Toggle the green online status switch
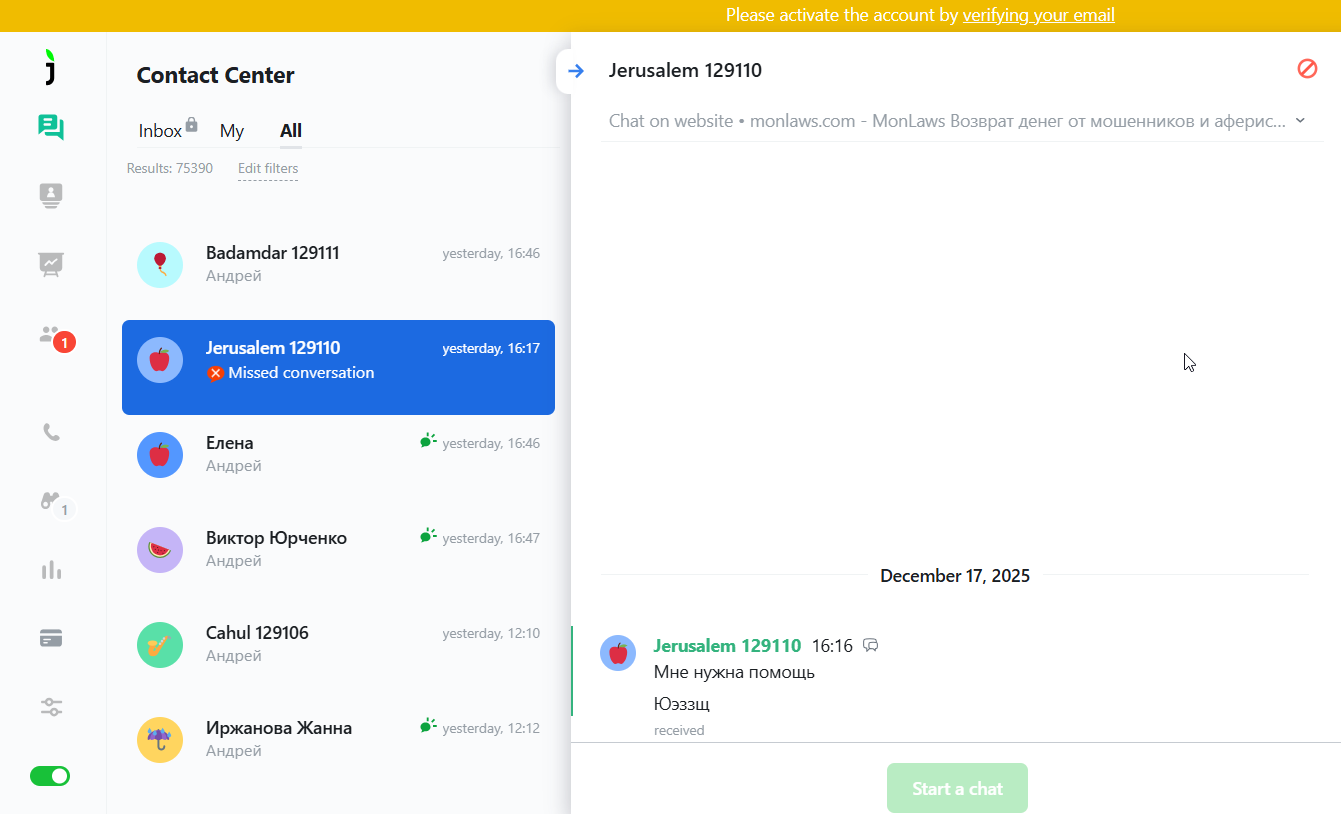The height and width of the screenshot is (814, 1341). tap(50, 776)
